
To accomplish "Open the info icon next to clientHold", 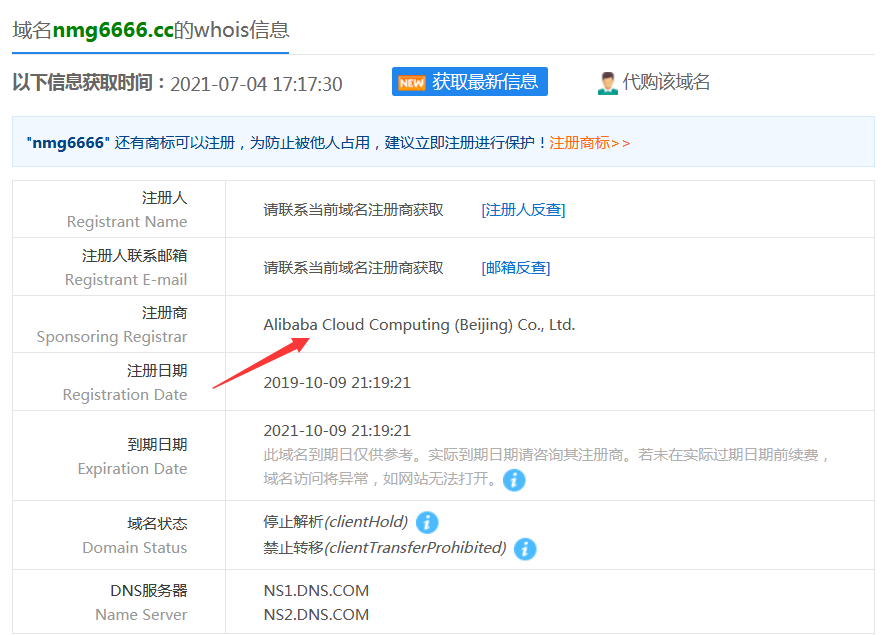I will tap(427, 522).
